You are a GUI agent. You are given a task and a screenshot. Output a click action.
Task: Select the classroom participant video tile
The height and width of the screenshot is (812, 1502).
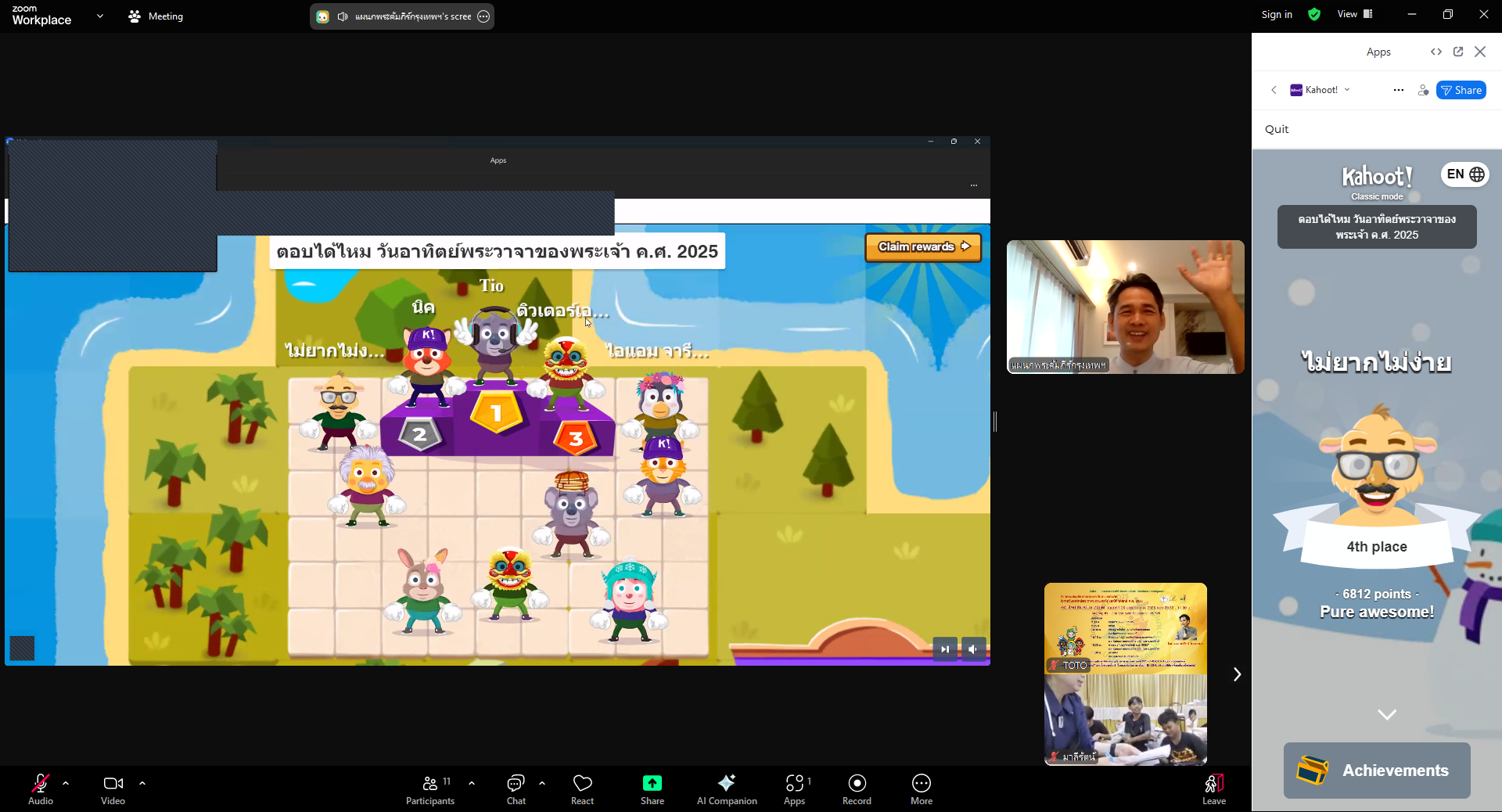pos(1126,720)
